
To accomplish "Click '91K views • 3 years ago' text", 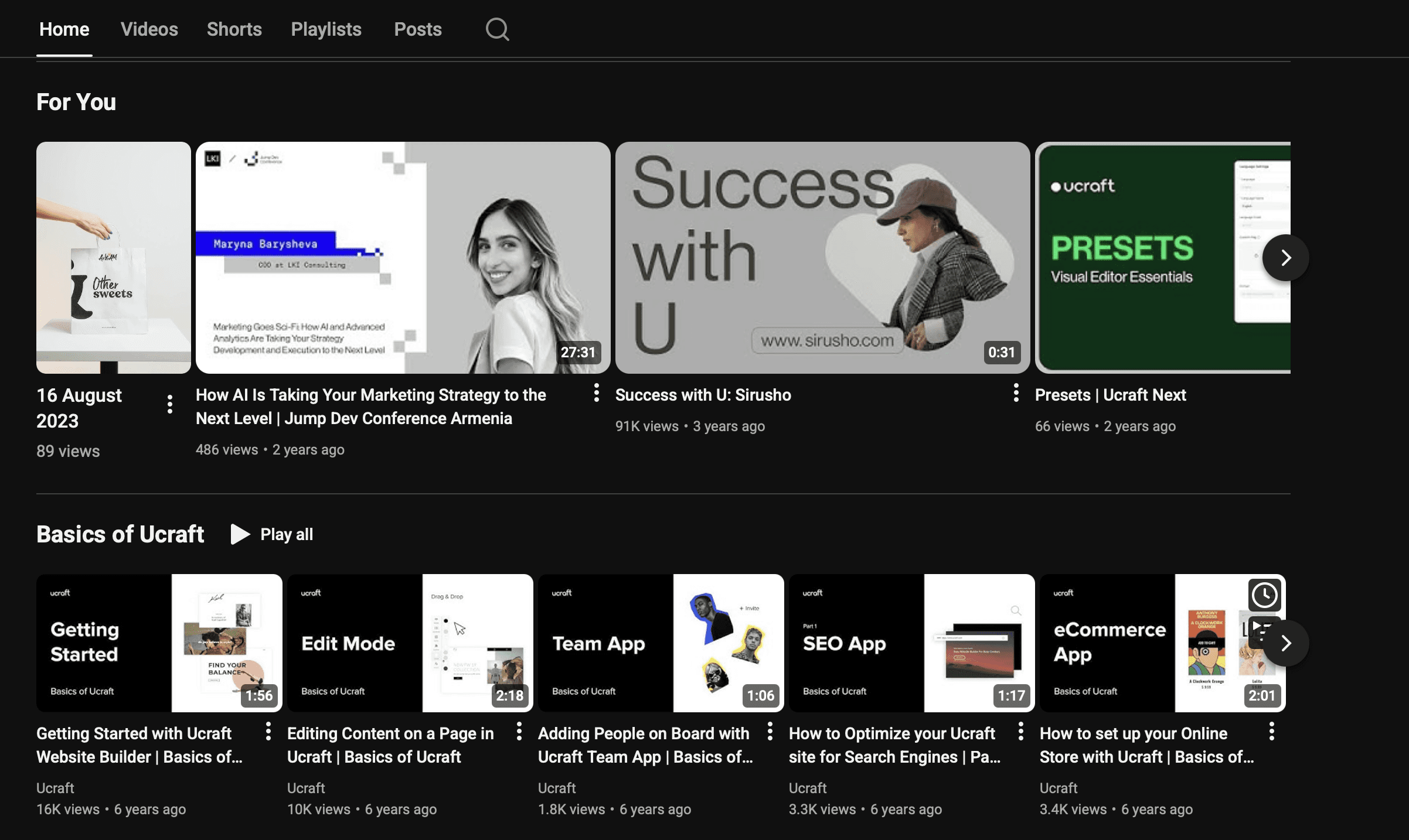I will pyautogui.click(x=690, y=426).
